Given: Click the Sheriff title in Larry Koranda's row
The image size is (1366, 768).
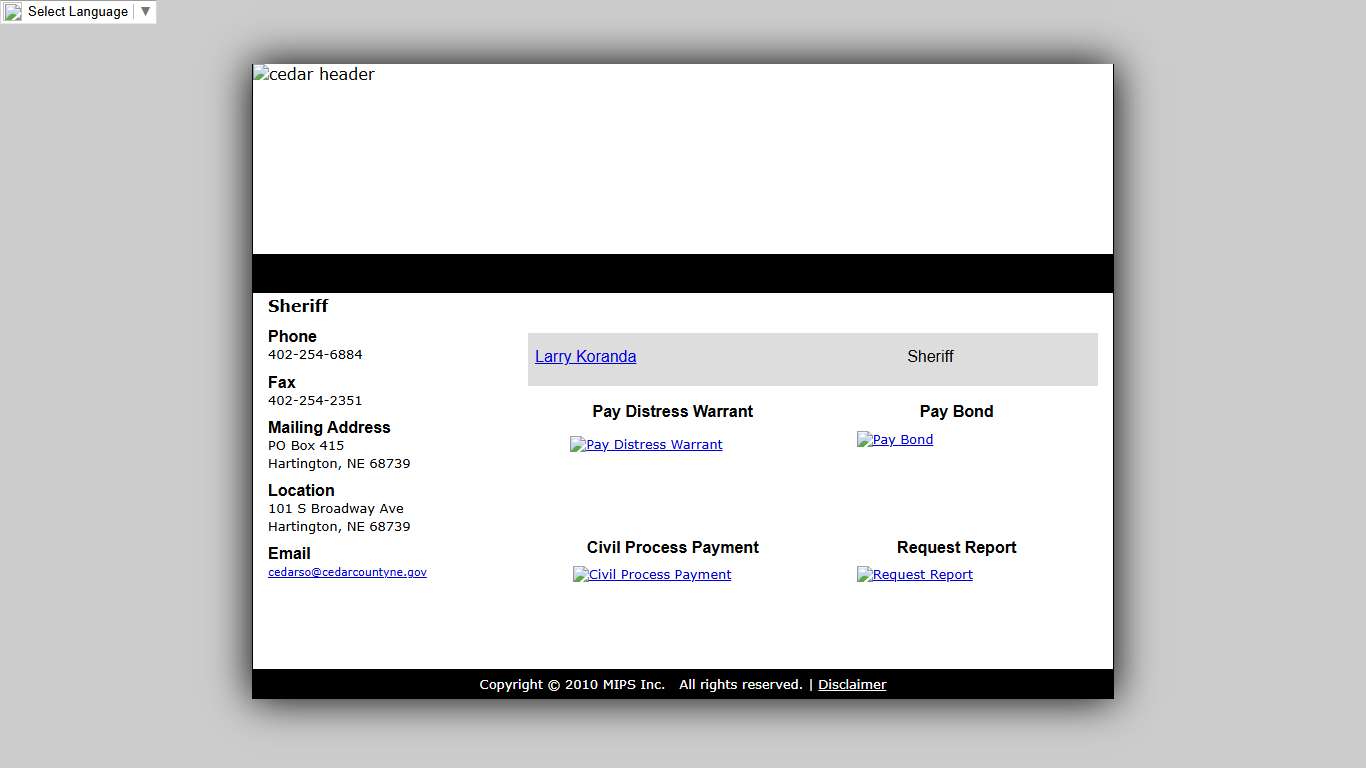Looking at the screenshot, I should point(930,357).
